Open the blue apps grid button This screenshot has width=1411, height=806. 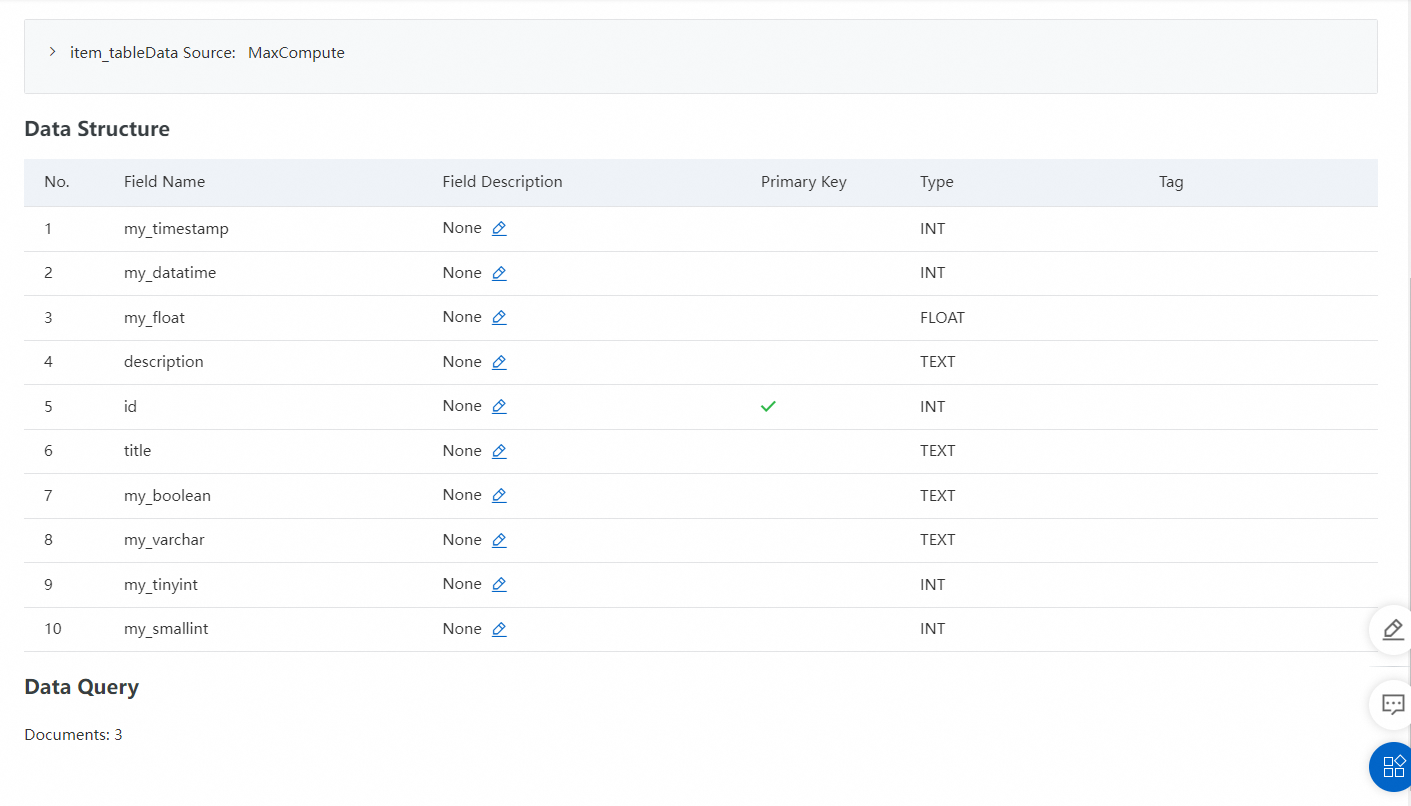pyautogui.click(x=1392, y=767)
